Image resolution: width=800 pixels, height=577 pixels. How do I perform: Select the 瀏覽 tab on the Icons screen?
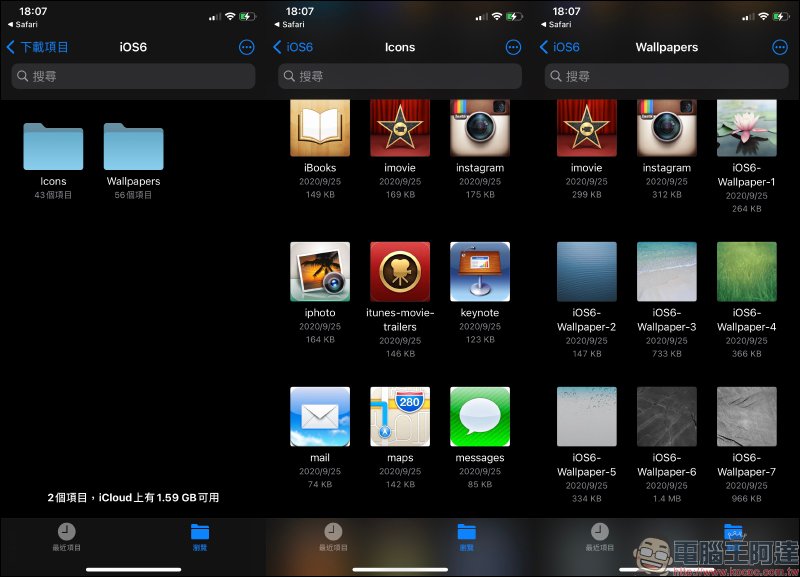pos(466,536)
